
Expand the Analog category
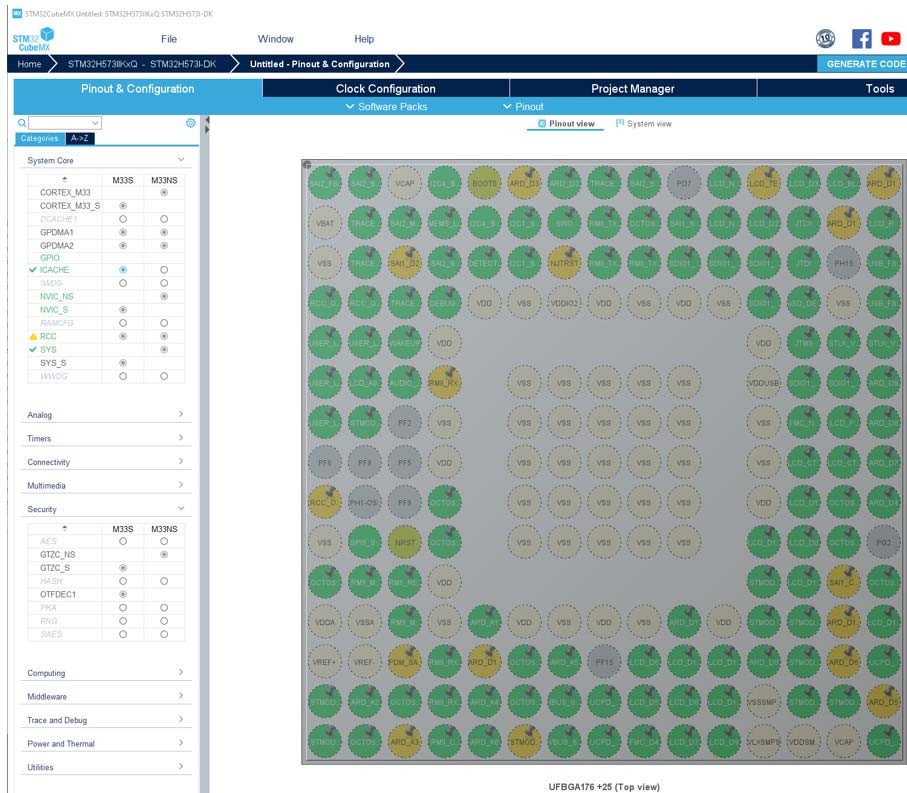click(x=106, y=415)
